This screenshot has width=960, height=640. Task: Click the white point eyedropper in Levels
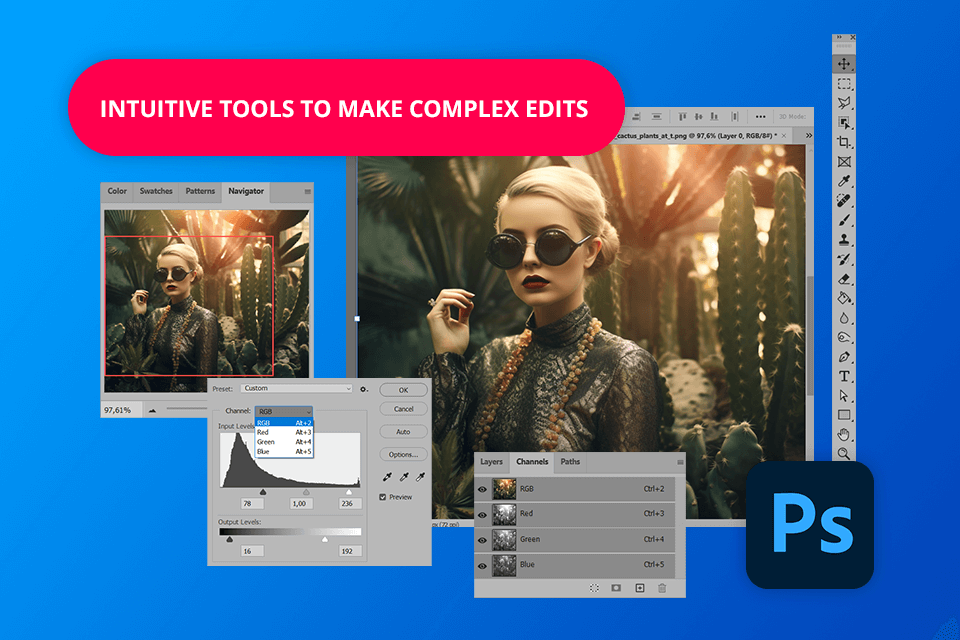tap(421, 476)
